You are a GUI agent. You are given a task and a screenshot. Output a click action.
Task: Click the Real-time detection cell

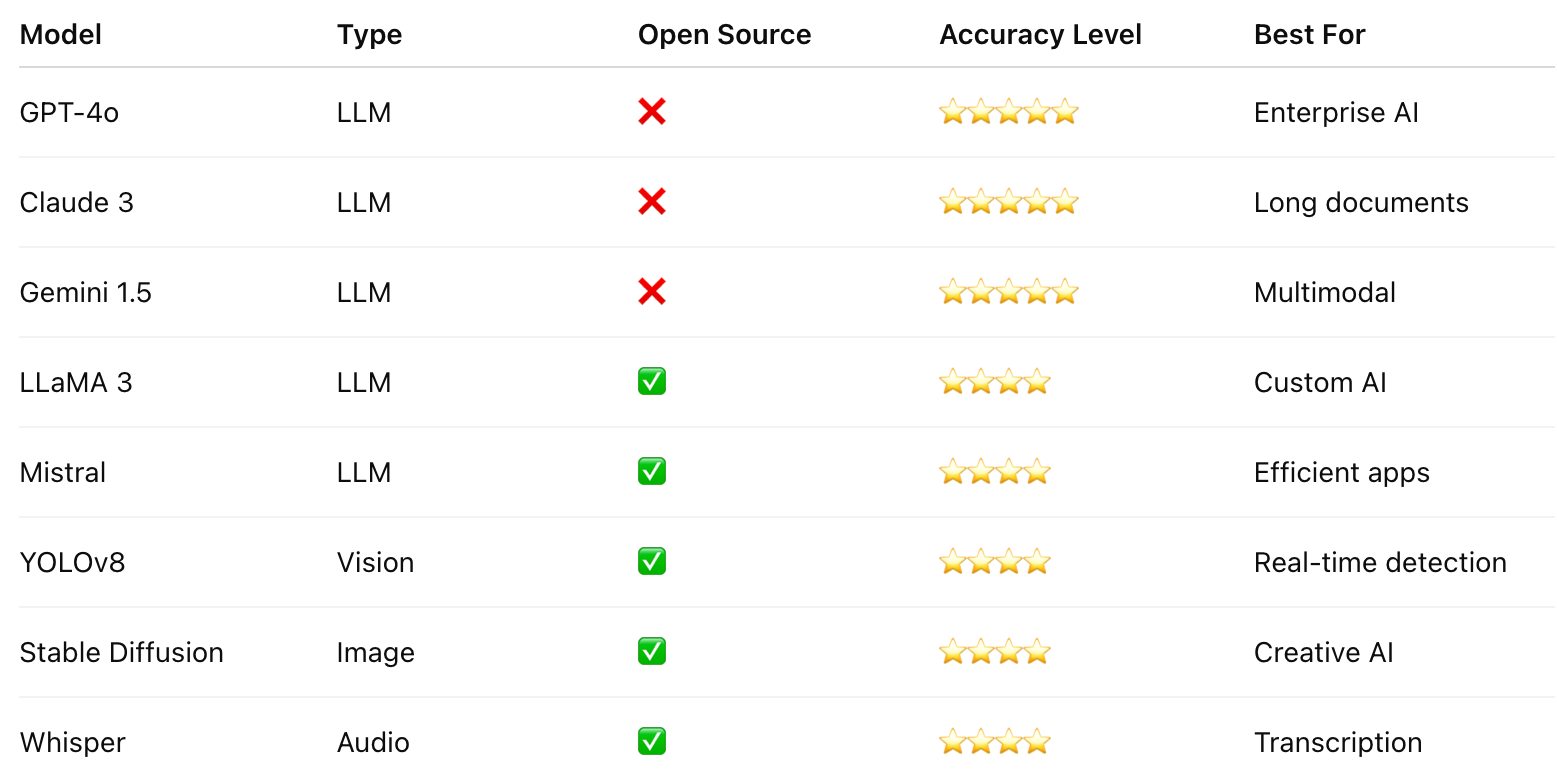tap(1381, 563)
